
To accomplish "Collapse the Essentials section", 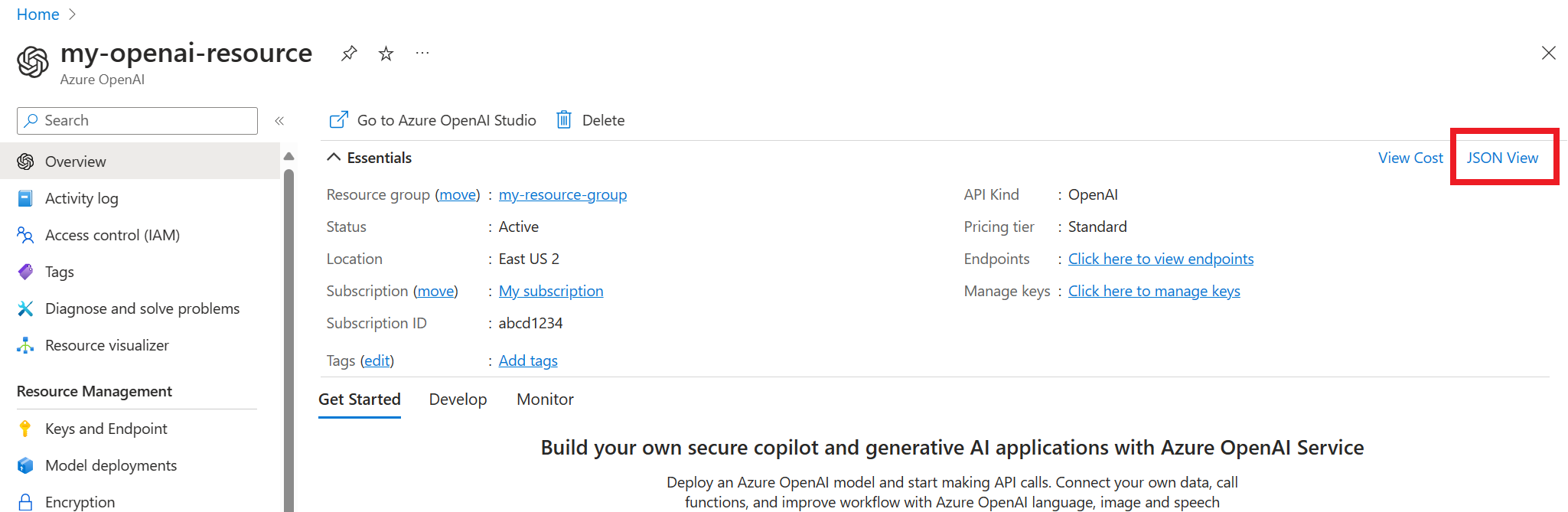I will [x=334, y=158].
